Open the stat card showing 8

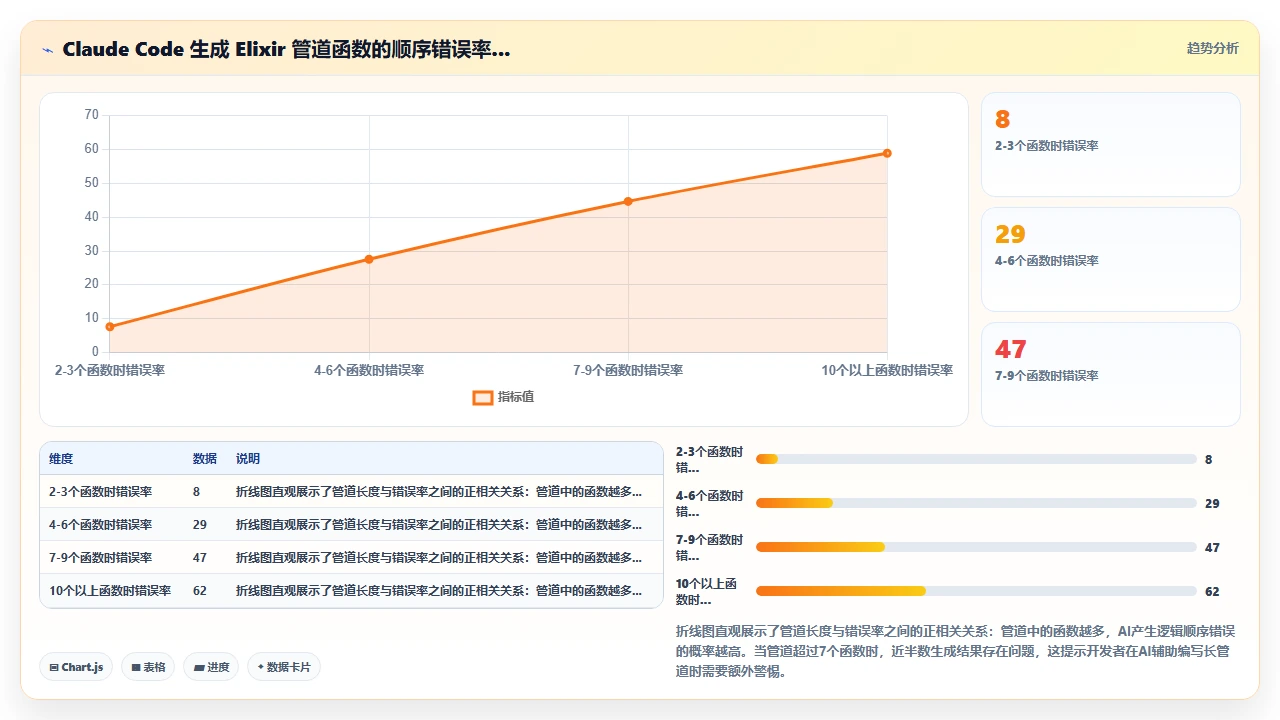(1111, 145)
